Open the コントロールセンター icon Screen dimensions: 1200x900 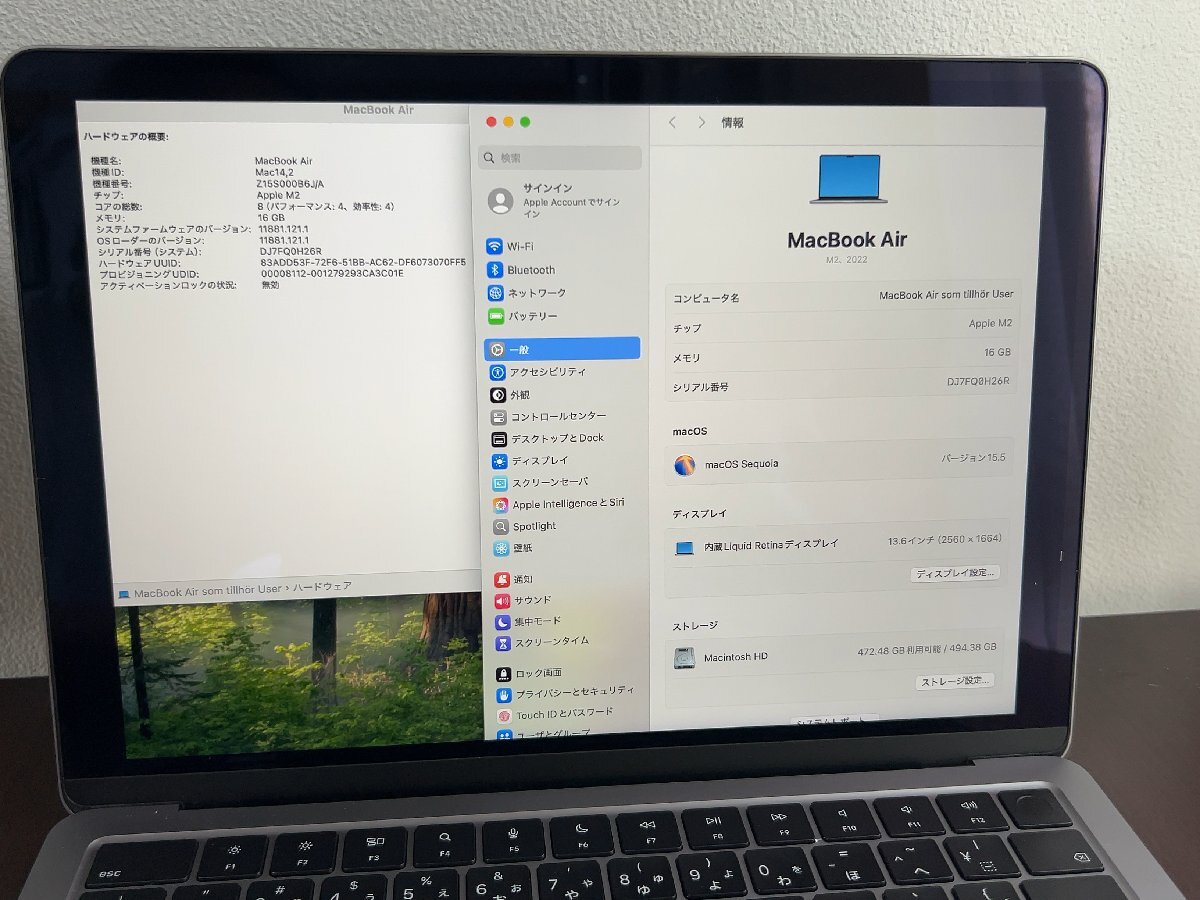[499, 417]
